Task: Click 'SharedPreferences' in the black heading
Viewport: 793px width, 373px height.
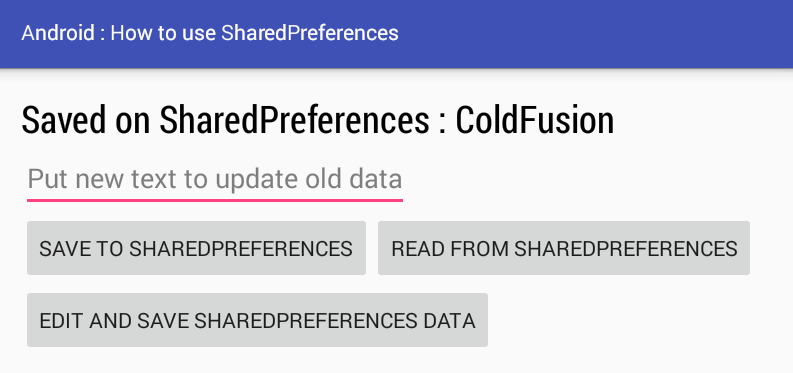Action: pos(294,120)
